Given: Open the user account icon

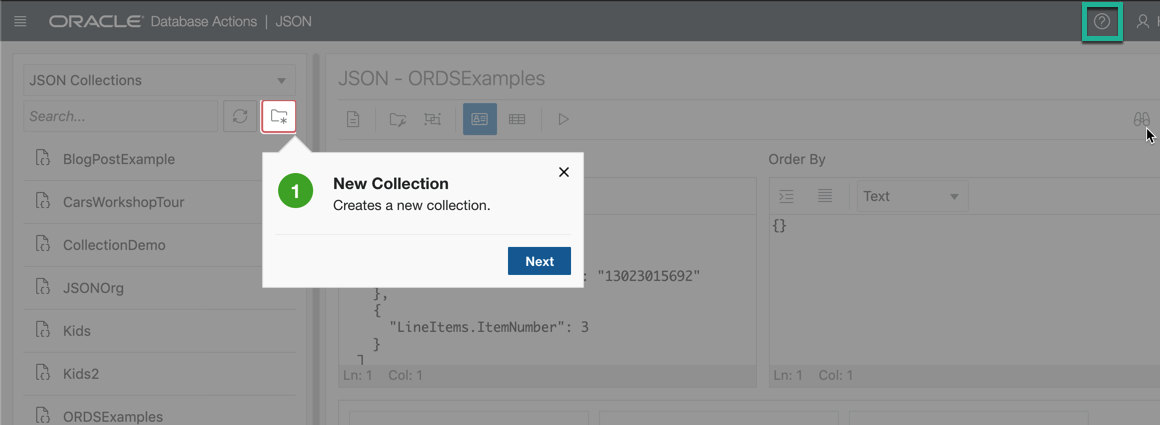Looking at the screenshot, I should (1143, 21).
